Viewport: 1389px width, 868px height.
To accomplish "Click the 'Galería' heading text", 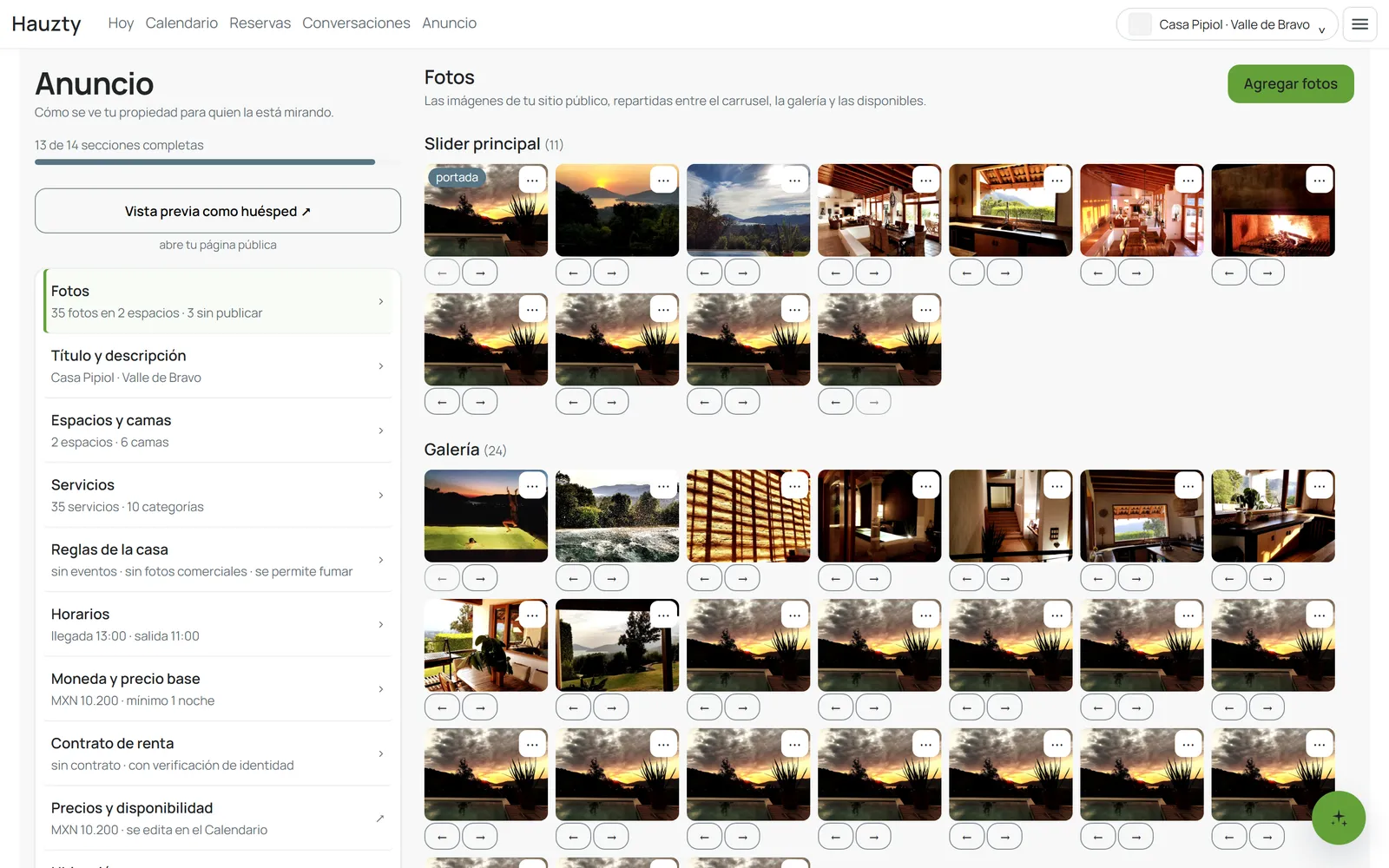I will point(451,450).
